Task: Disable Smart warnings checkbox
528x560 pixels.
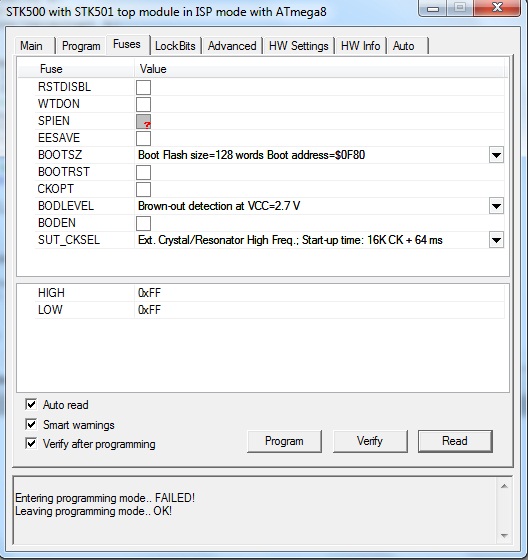Action: pos(31,424)
